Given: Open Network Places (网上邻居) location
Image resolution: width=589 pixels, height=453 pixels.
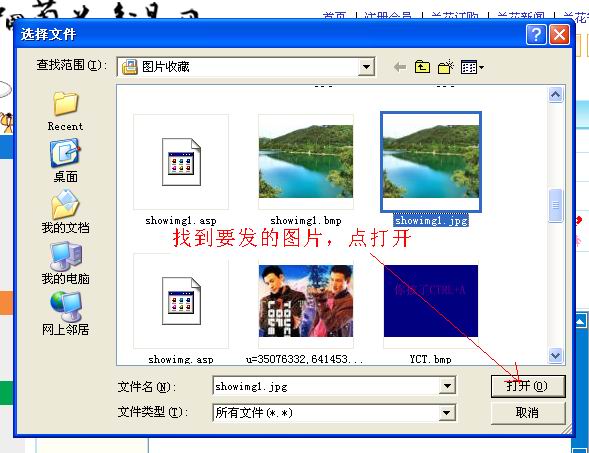Looking at the screenshot, I should tap(65, 314).
